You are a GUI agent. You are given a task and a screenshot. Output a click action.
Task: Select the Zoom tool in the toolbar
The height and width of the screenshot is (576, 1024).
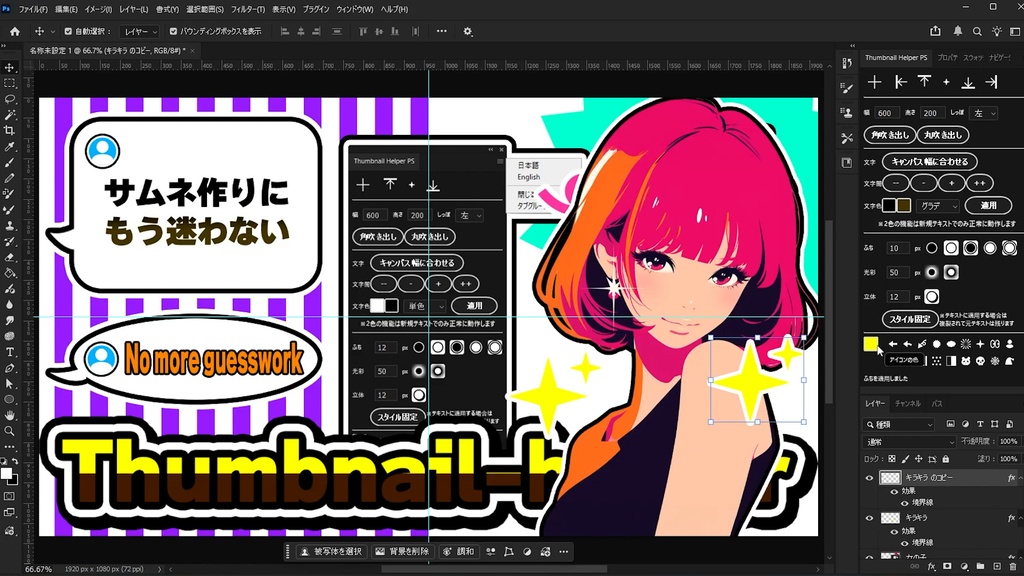pyautogui.click(x=9, y=431)
